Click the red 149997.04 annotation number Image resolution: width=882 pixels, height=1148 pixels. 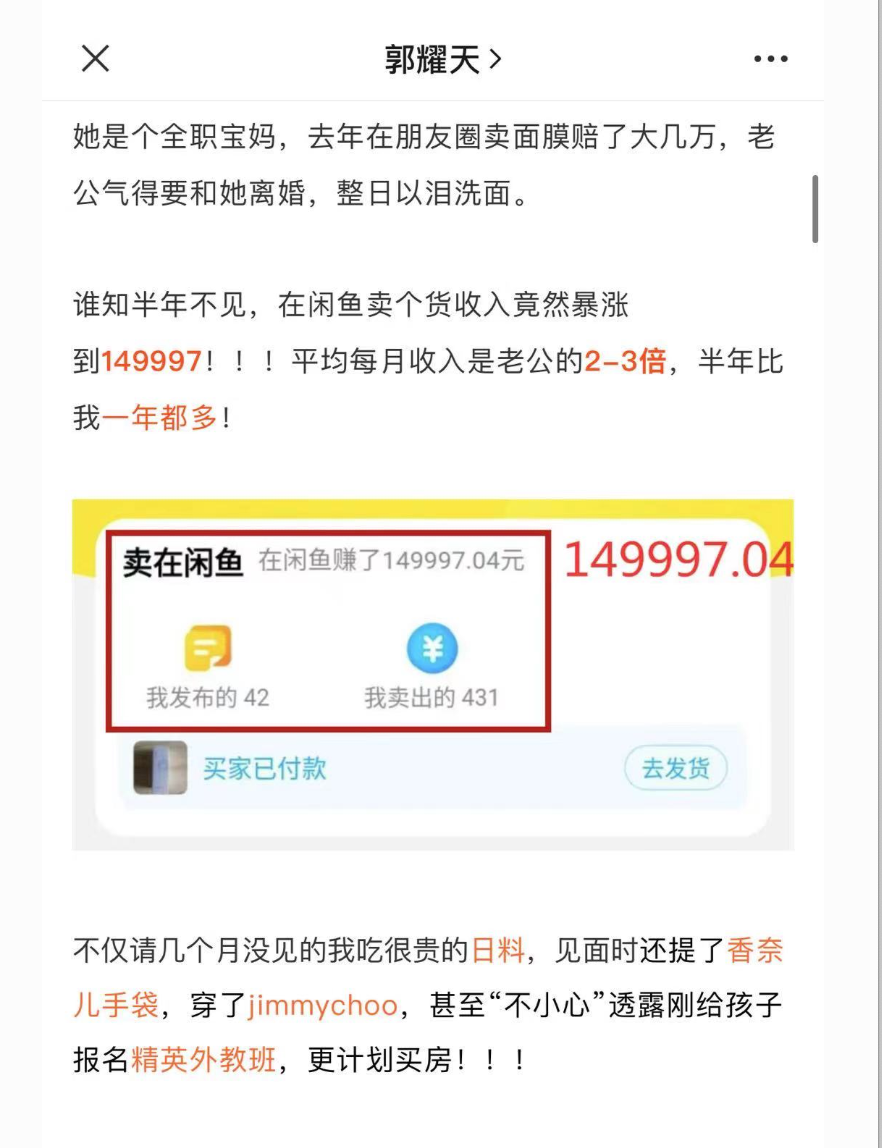(679, 560)
